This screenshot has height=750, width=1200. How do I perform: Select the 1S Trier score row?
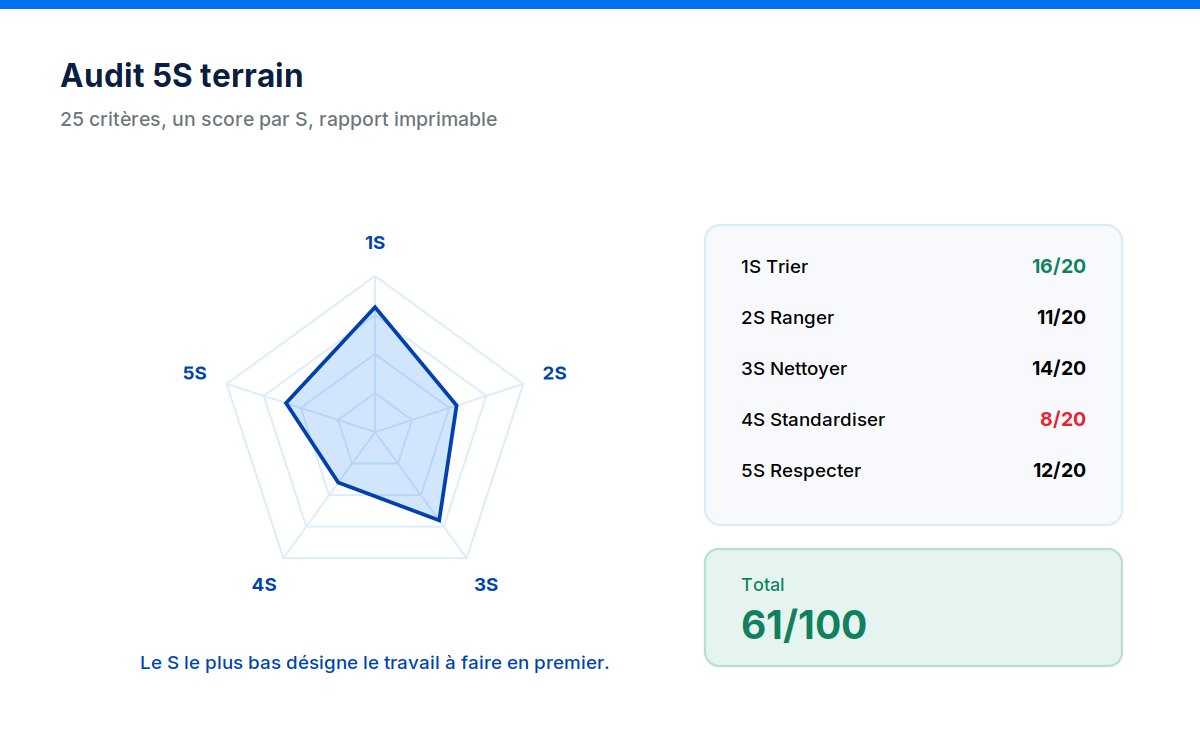click(914, 267)
